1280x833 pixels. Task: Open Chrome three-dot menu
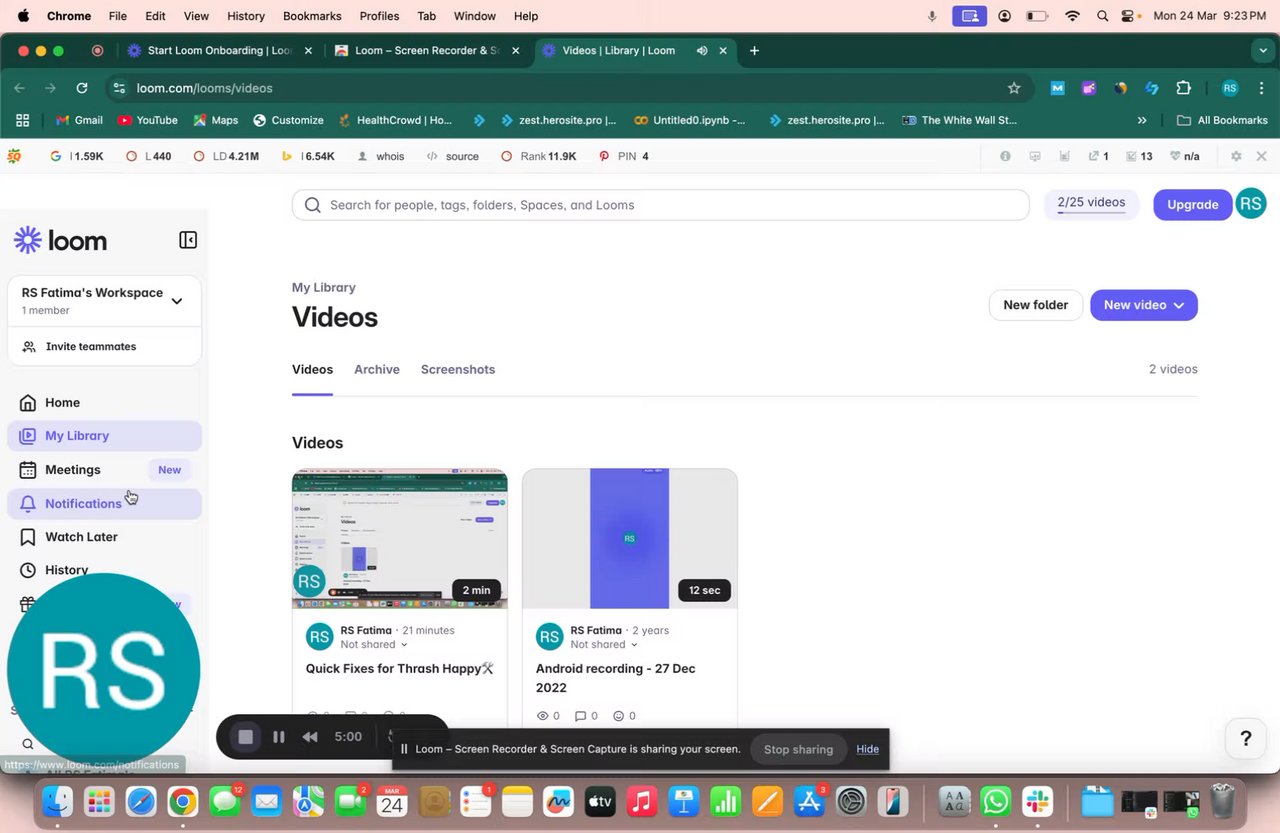click(x=1261, y=88)
